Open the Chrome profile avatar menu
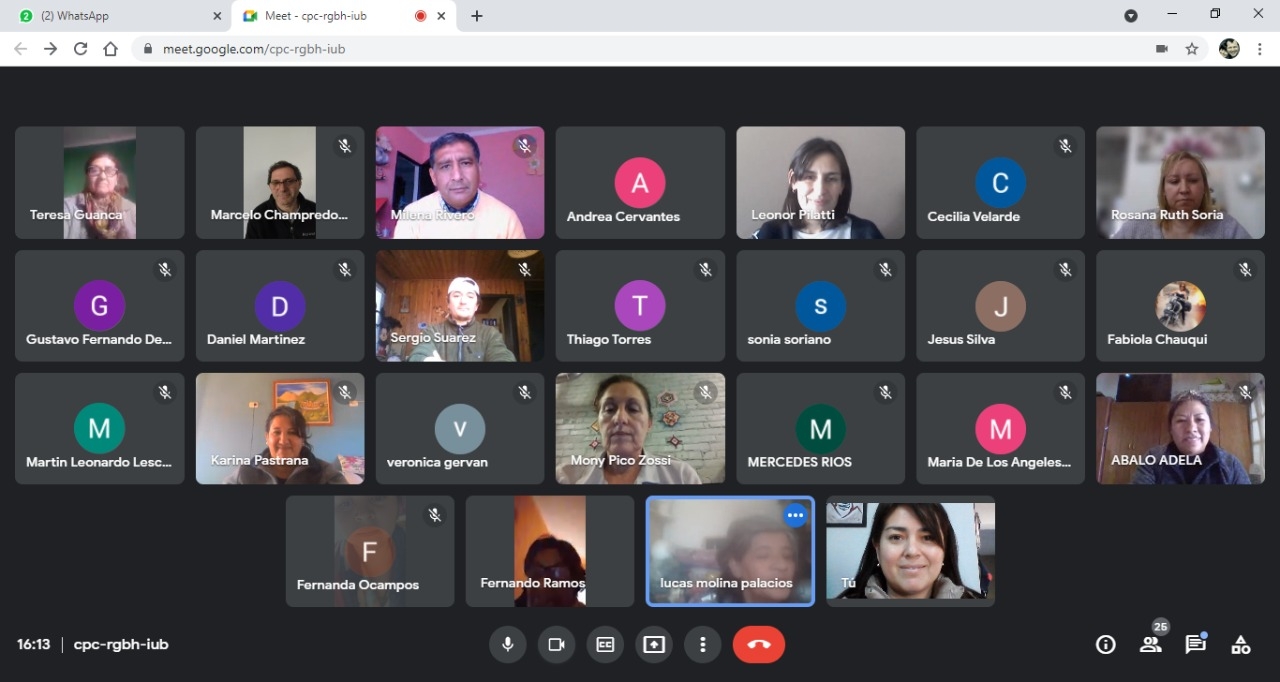Image resolution: width=1280 pixels, height=682 pixels. tap(1229, 48)
